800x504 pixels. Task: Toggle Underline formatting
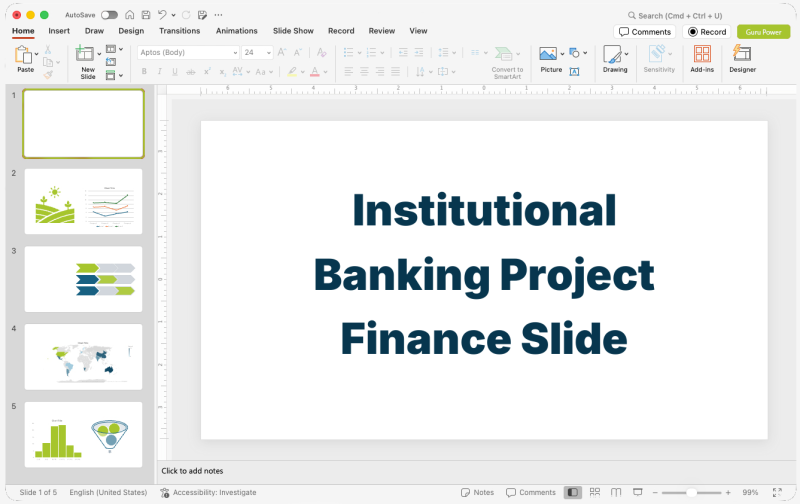tap(175, 72)
